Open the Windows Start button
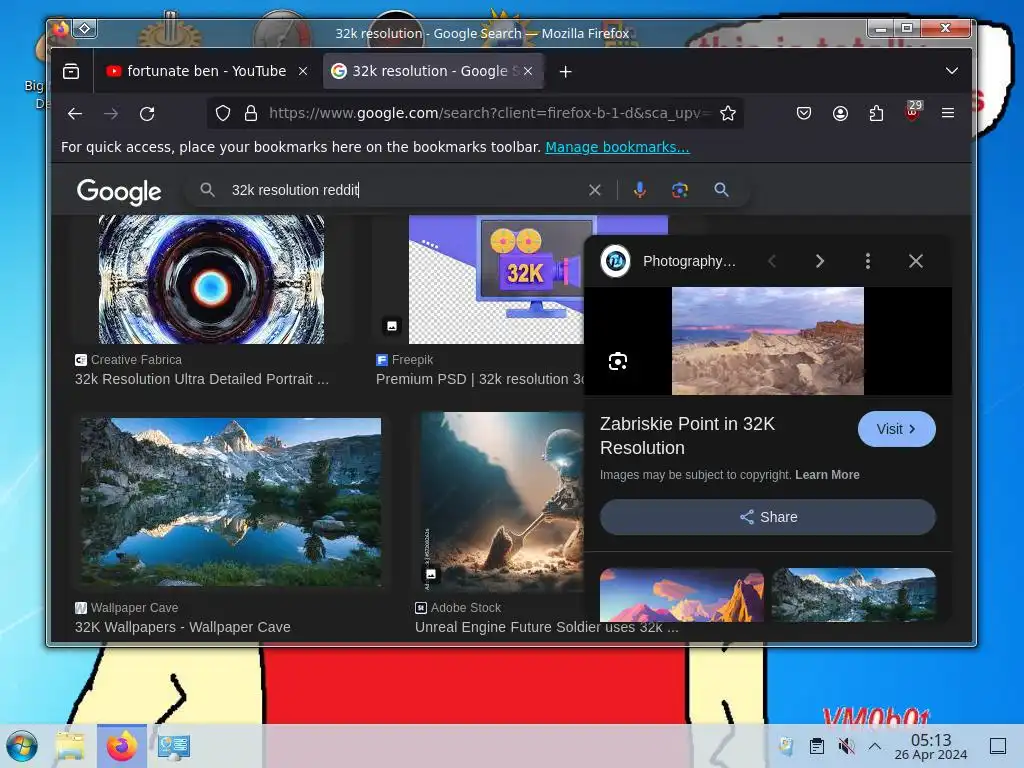This screenshot has height=768, width=1024. pyautogui.click(x=22, y=746)
